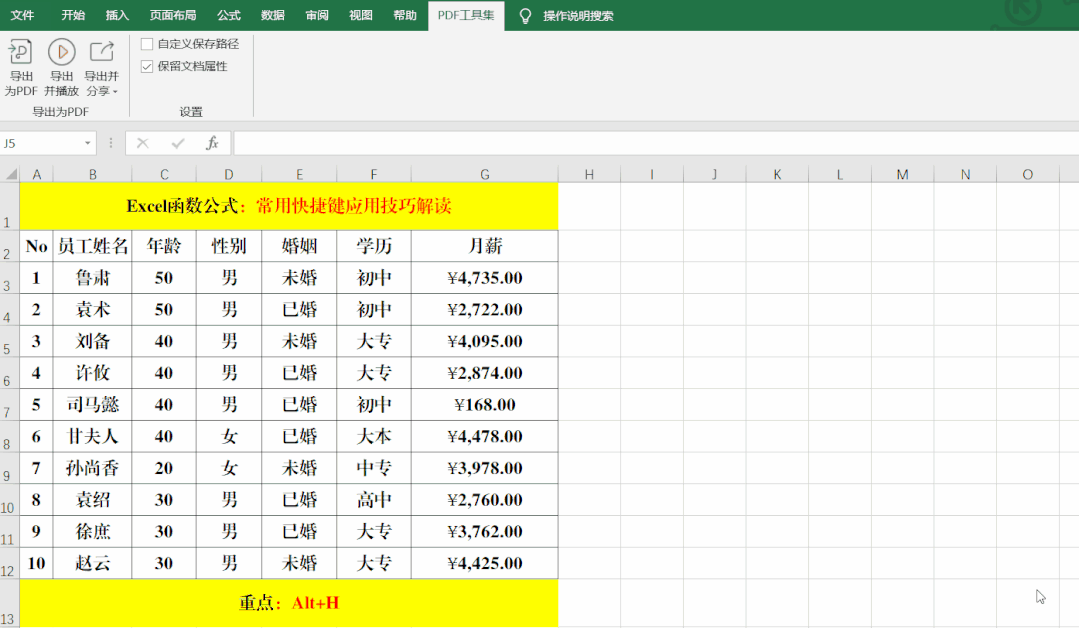
Task: Select column J header
Action: (x=714, y=175)
